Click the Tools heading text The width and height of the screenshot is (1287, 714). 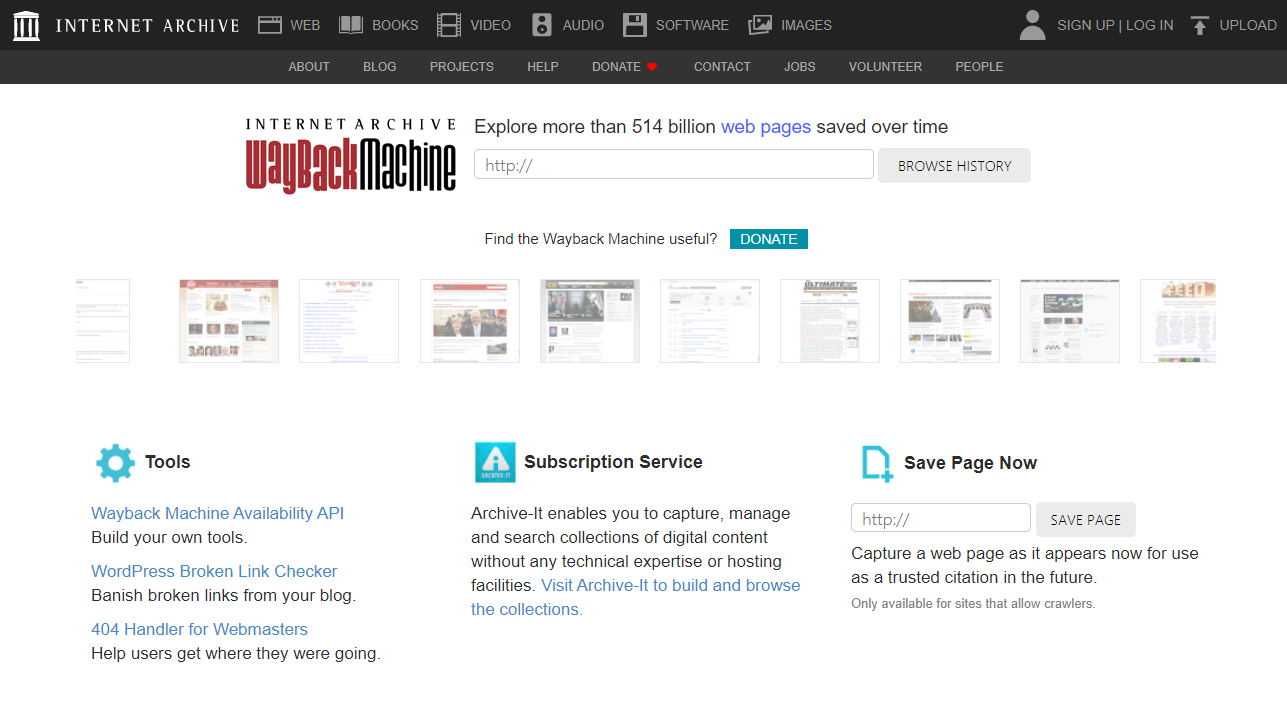(x=167, y=462)
